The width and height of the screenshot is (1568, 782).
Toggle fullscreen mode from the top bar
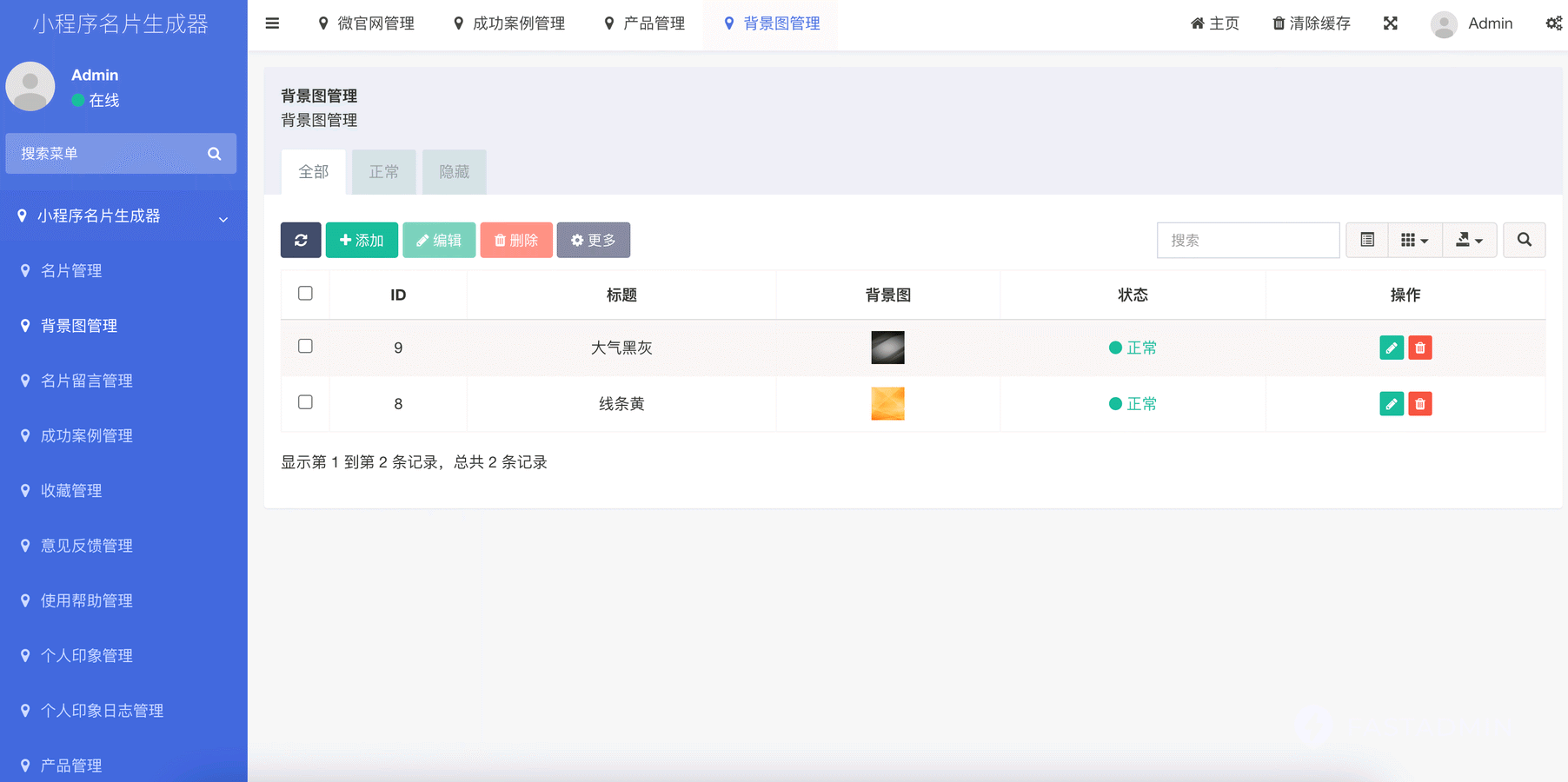coord(1391,23)
